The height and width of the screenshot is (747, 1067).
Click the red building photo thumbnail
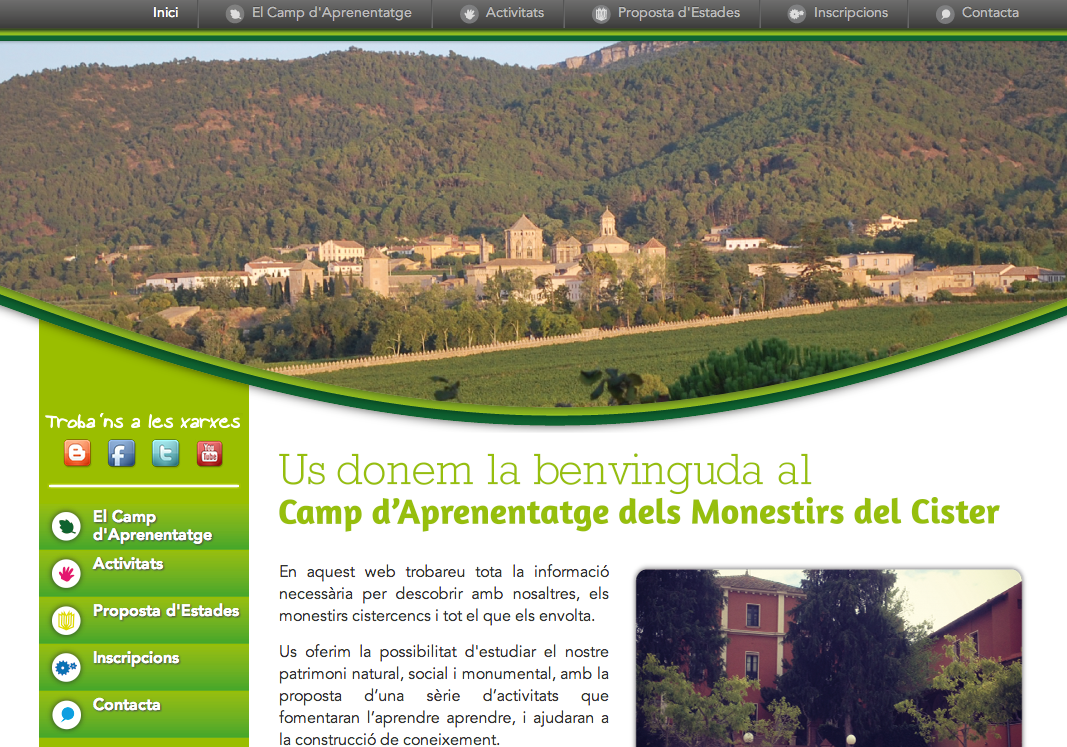829,658
